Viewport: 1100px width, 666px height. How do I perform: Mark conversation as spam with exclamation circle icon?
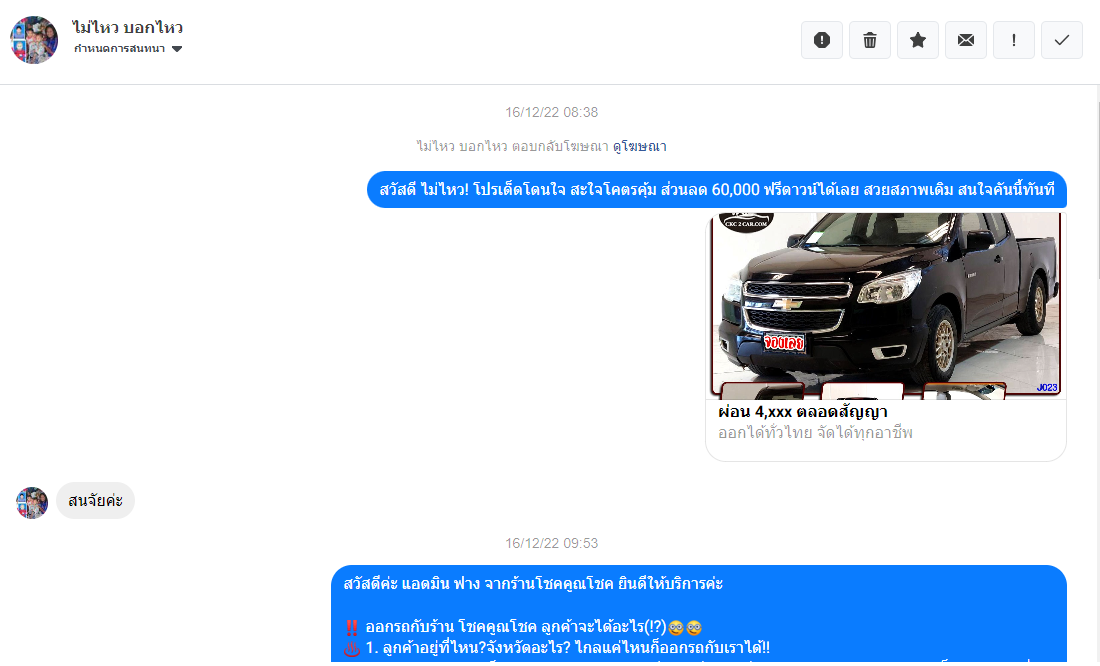coord(821,40)
